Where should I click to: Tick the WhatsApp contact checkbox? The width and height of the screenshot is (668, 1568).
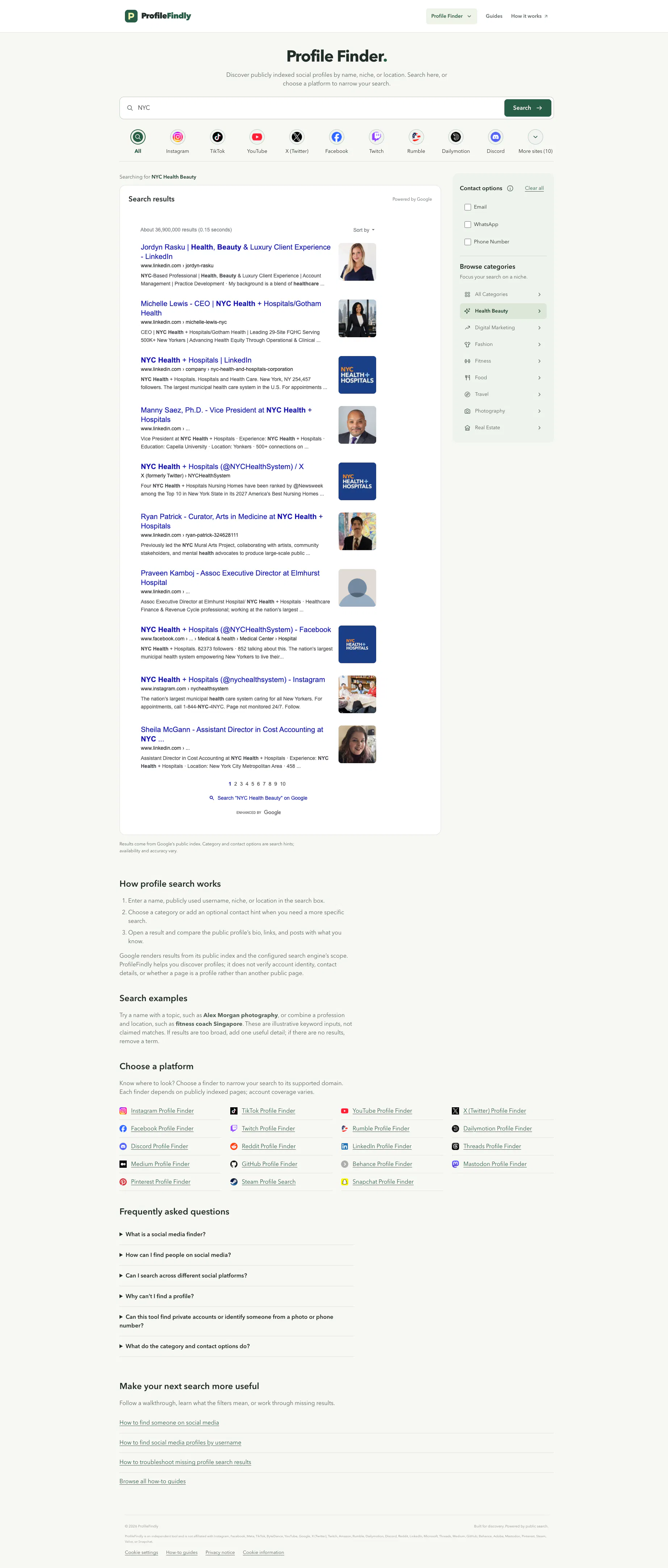pyautogui.click(x=468, y=225)
